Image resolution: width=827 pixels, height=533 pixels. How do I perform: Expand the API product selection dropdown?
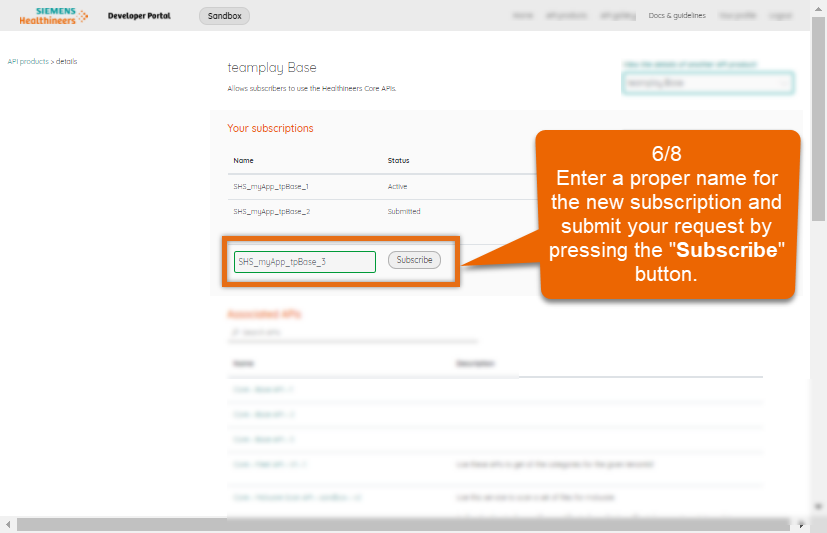pyautogui.click(x=707, y=83)
